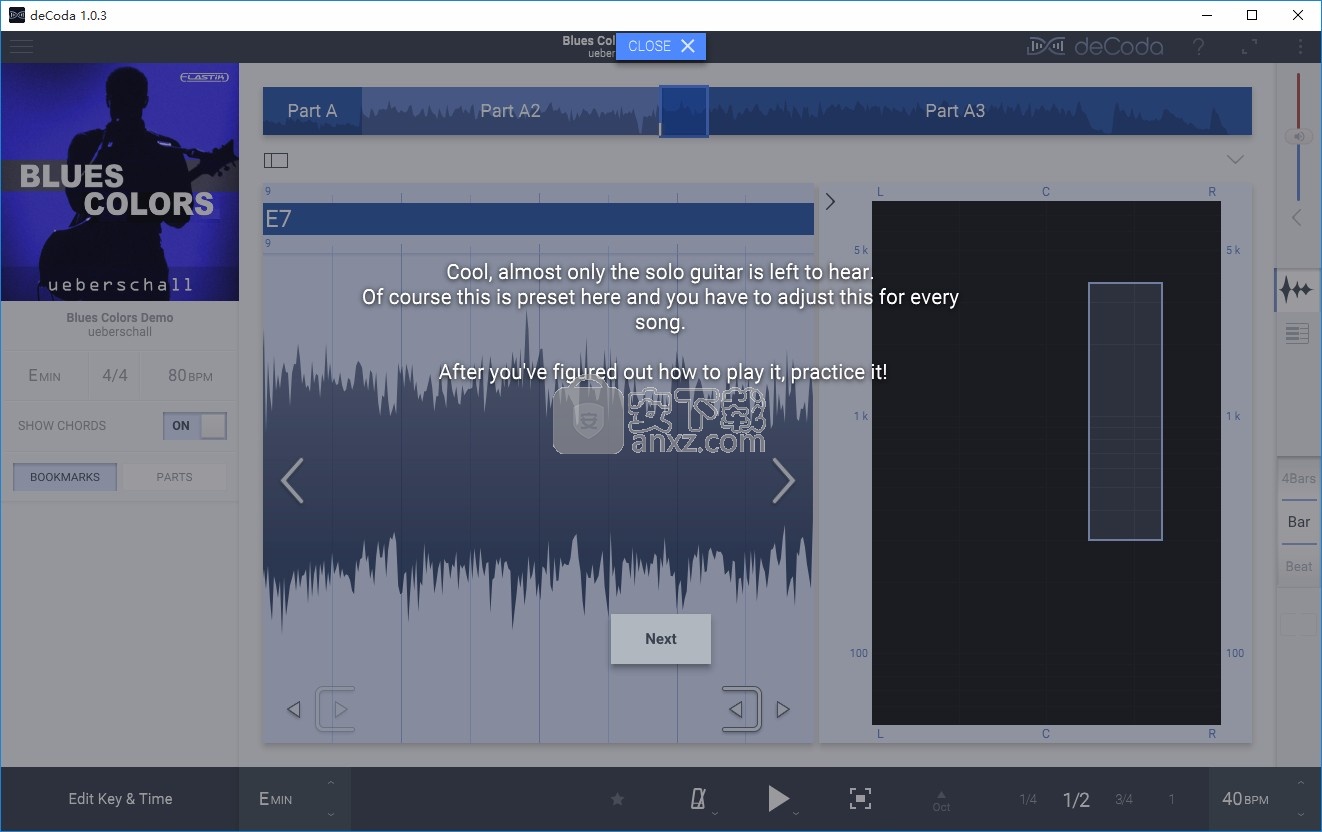Screen dimensions: 1322x832
Task: Lower the Emin key with down arrow
Action: coord(331,815)
